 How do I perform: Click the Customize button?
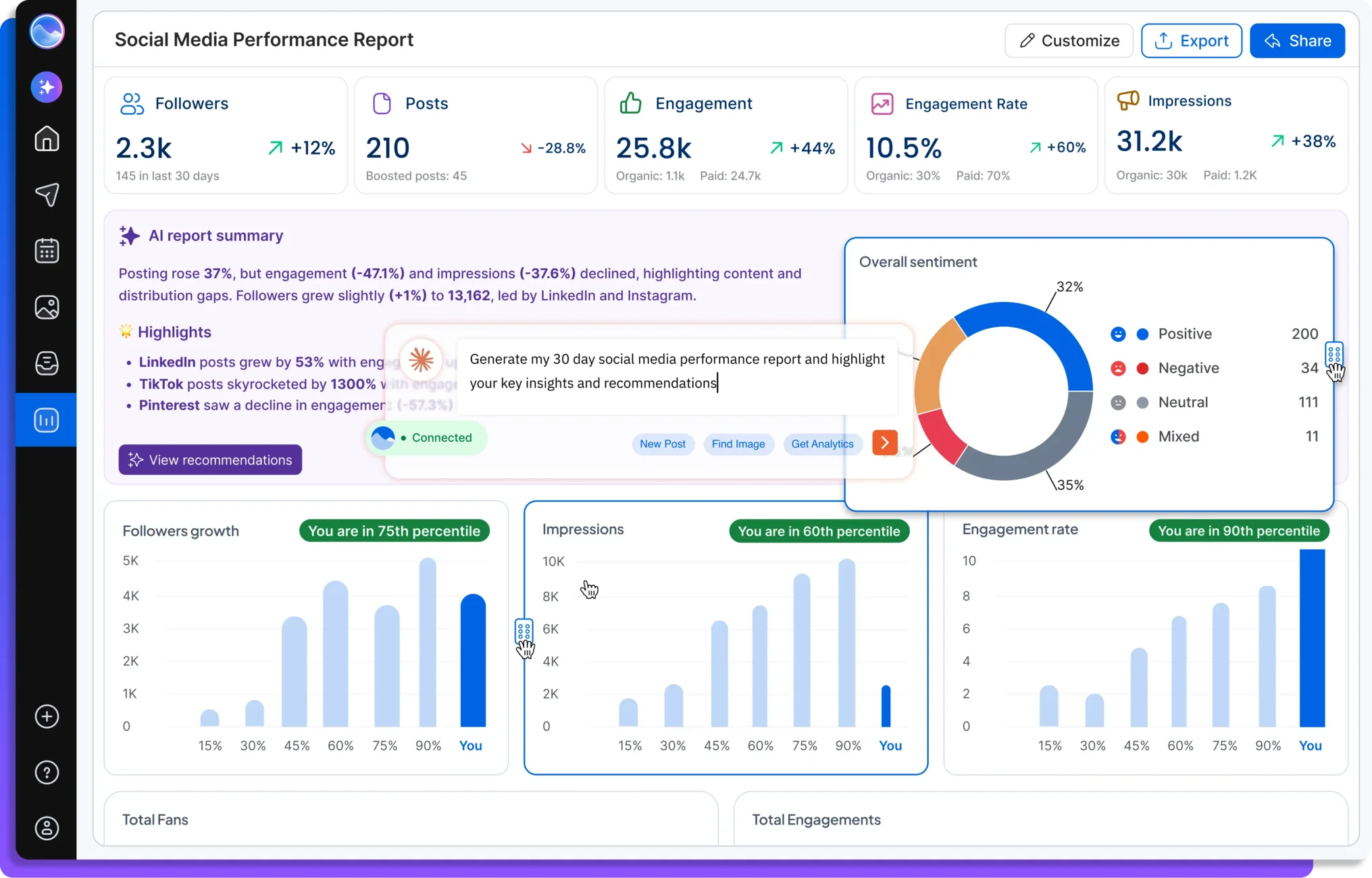1069,41
